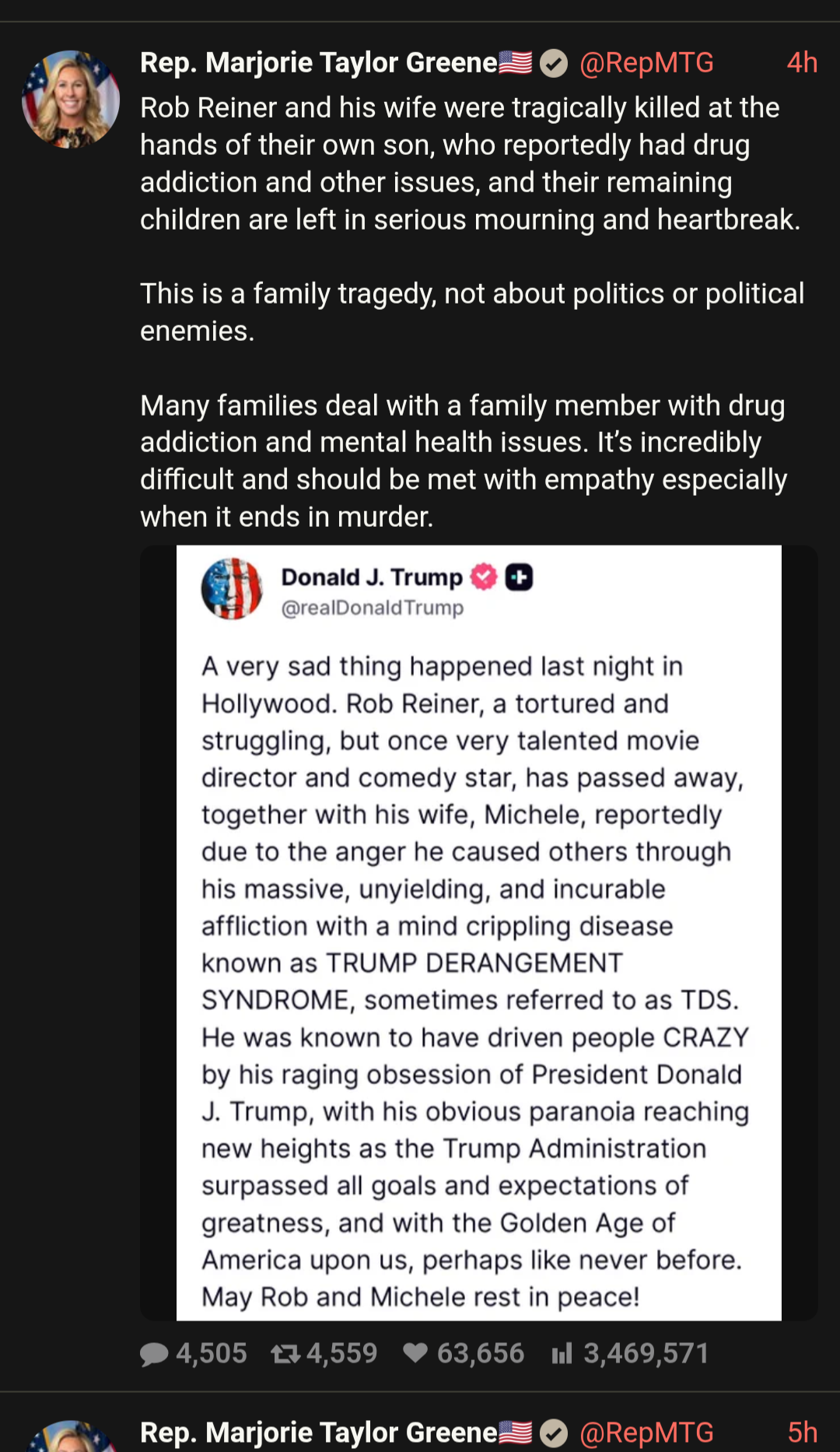
Task: Click the "This is a family tragedy" paragraph
Action: (471, 312)
